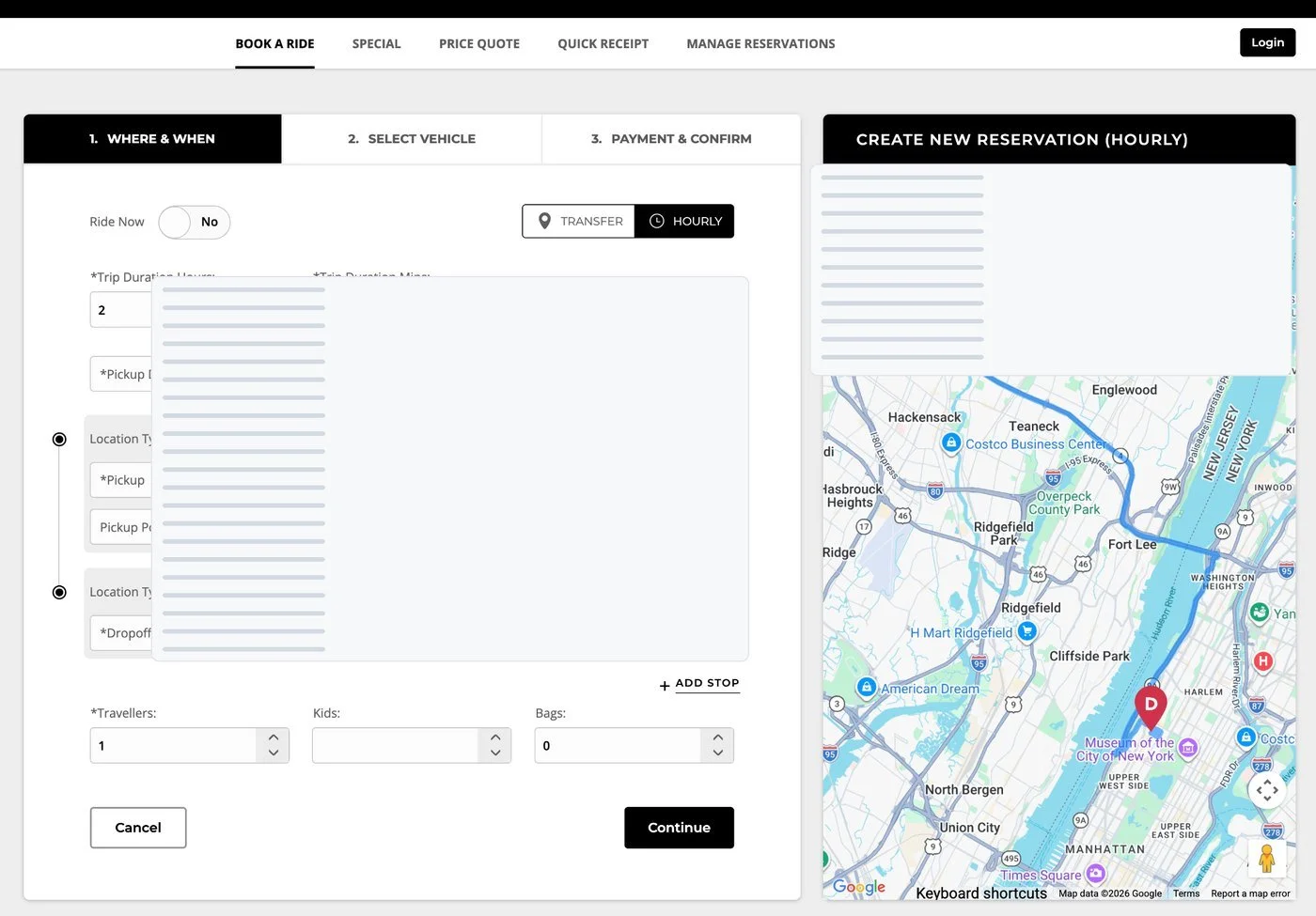
Task: Click the green Yankee Stadium map pin
Action: pos(1260,613)
